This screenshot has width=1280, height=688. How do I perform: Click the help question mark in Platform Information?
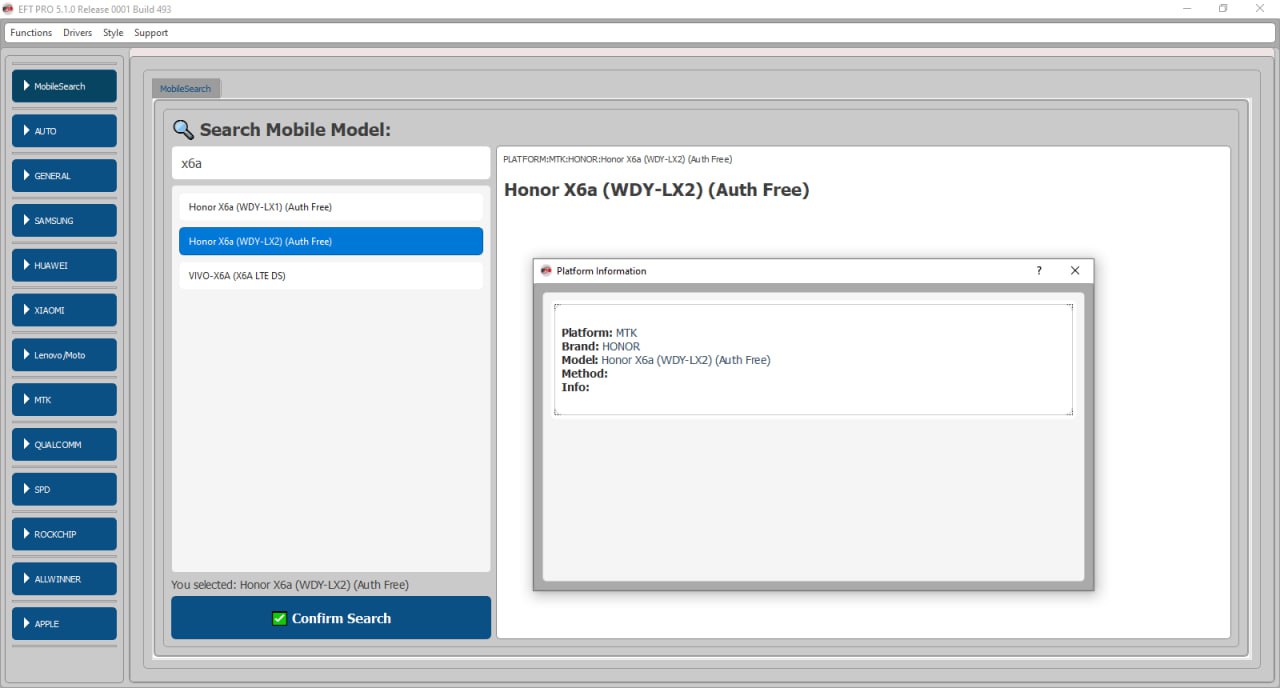(1039, 271)
